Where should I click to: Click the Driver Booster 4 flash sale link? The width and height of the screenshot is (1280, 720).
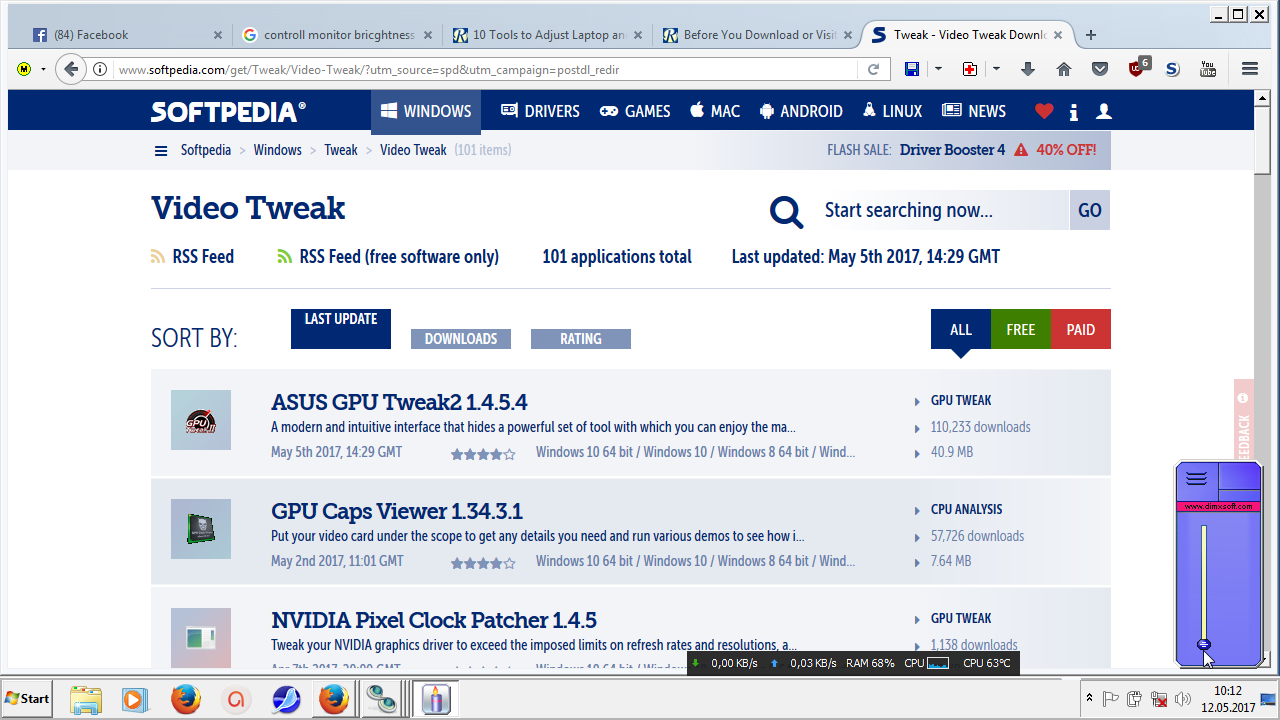pyautogui.click(x=952, y=150)
